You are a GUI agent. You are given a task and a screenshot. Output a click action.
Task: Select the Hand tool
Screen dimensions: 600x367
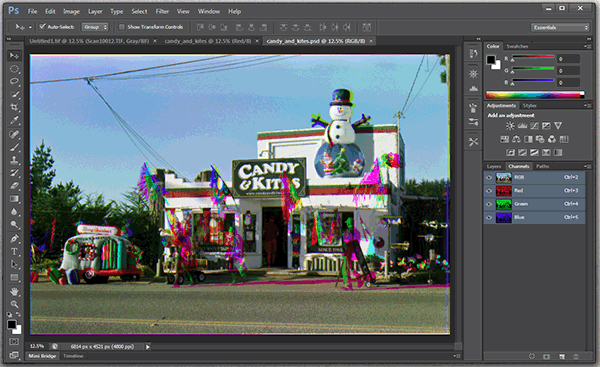click(x=14, y=292)
